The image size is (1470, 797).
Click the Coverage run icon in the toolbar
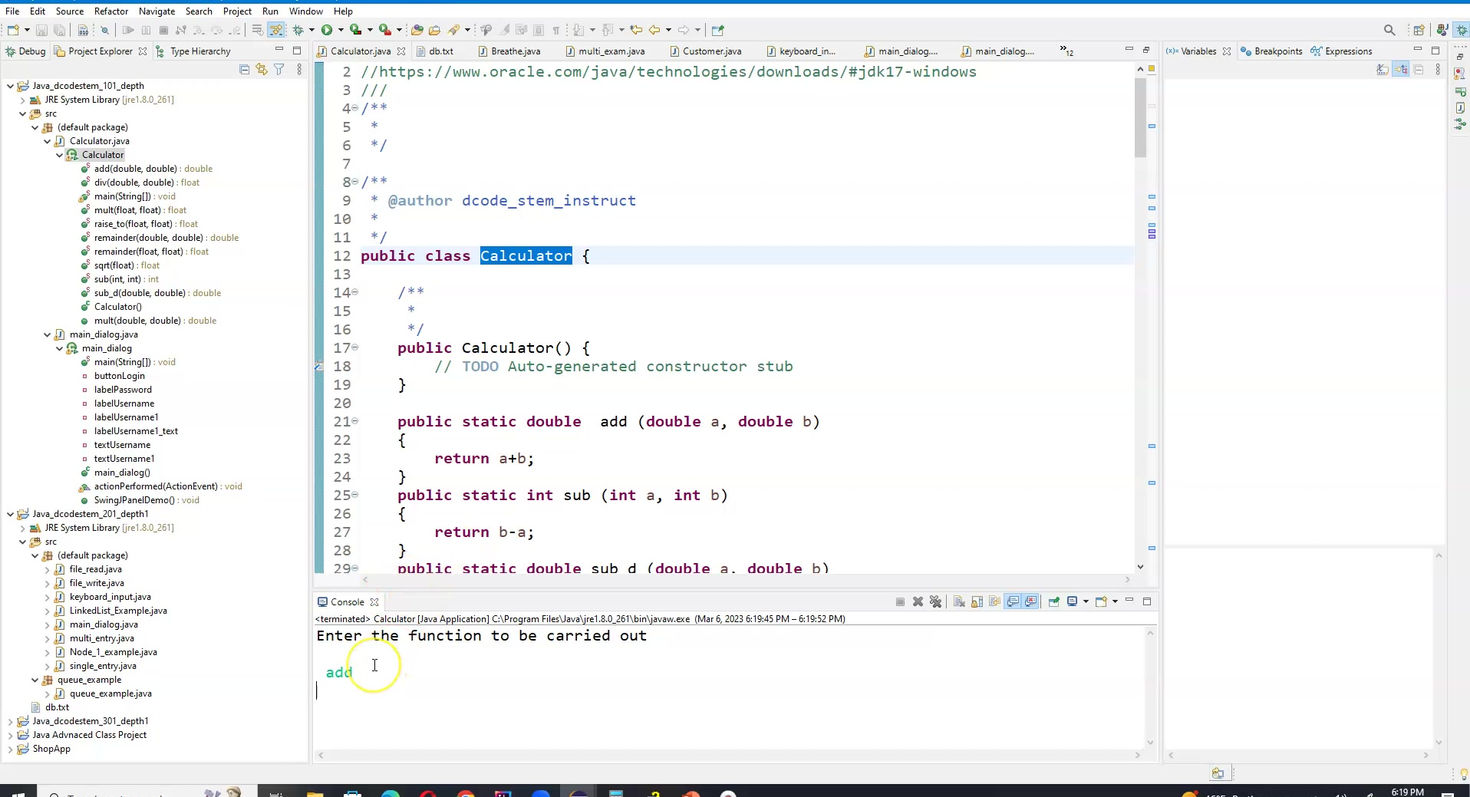[x=355, y=30]
